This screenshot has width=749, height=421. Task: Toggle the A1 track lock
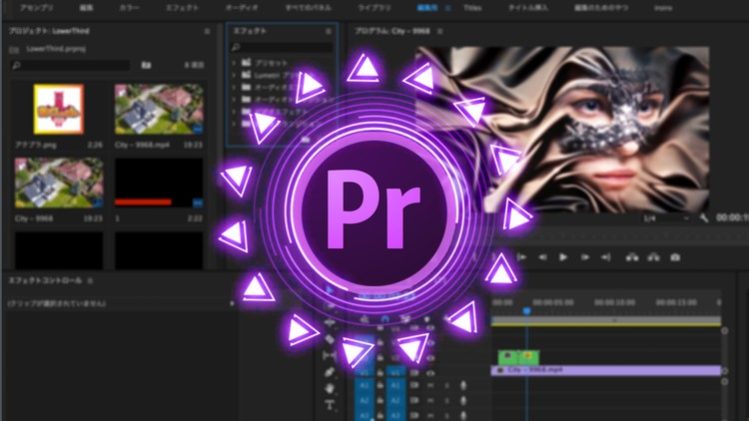380,385
